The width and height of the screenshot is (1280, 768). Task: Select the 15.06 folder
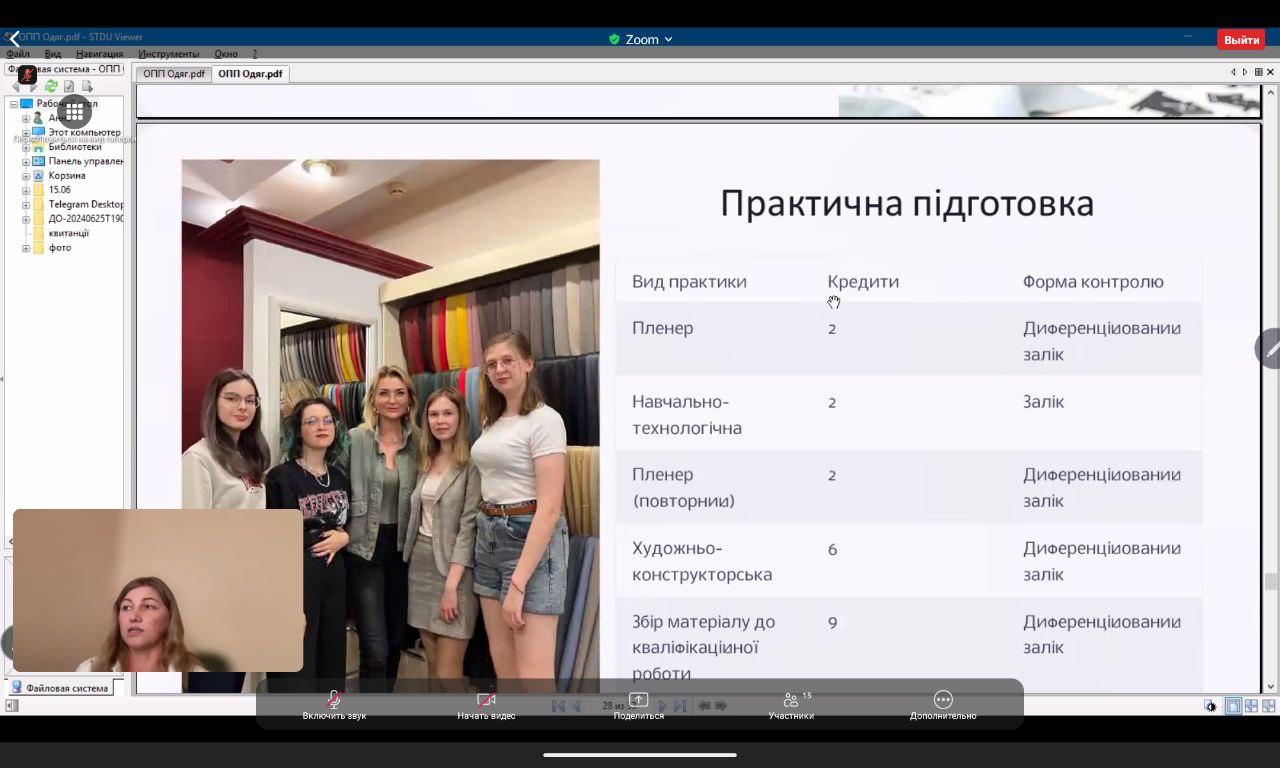pos(59,190)
